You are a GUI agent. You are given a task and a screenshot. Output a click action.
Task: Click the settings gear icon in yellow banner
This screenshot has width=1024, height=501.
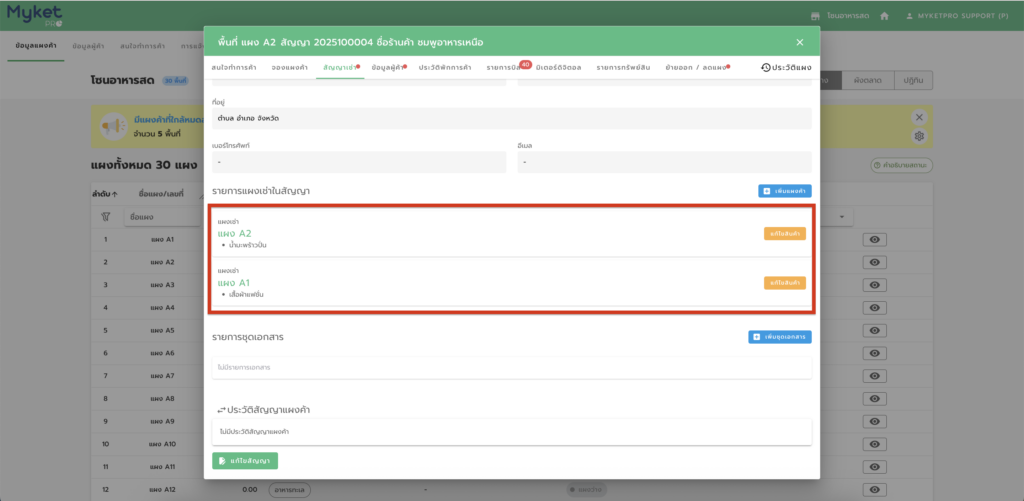pyautogui.click(x=919, y=136)
